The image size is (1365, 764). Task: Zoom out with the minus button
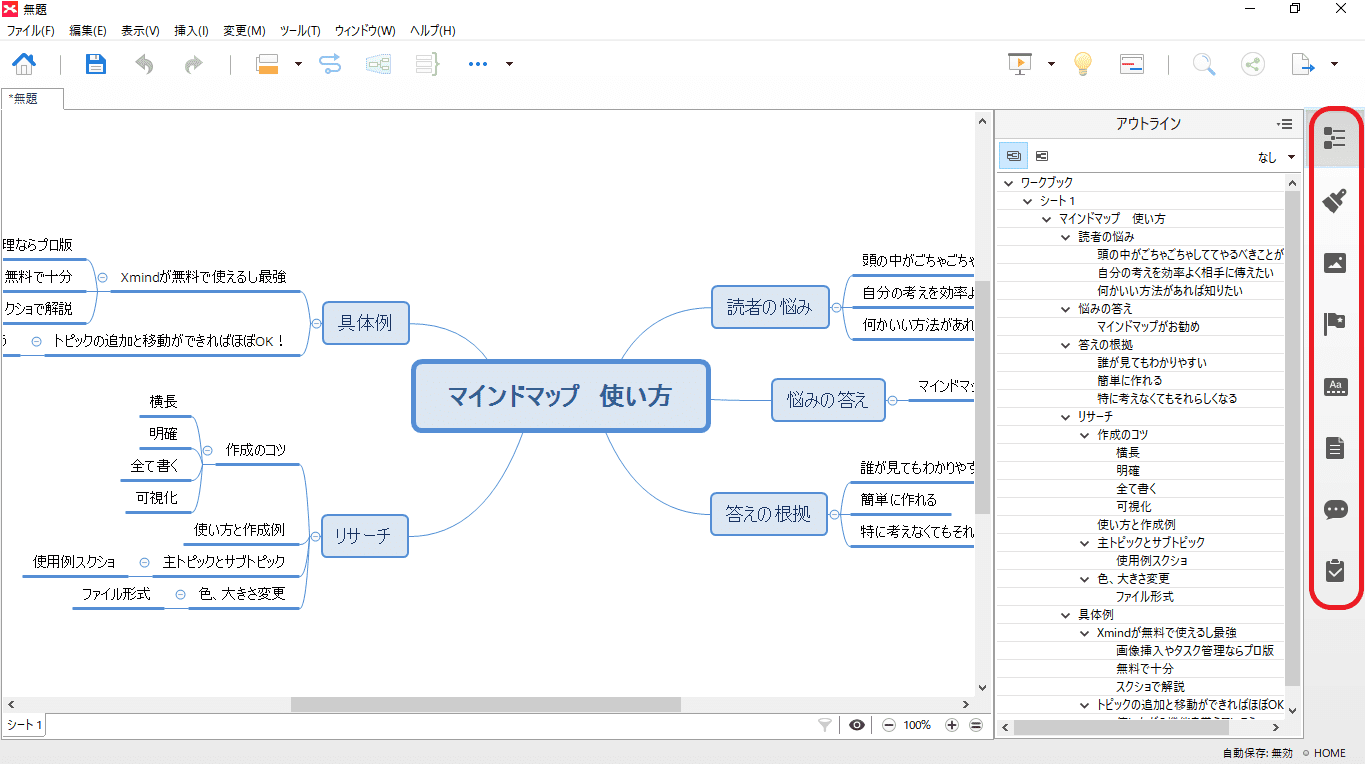pyautogui.click(x=888, y=725)
